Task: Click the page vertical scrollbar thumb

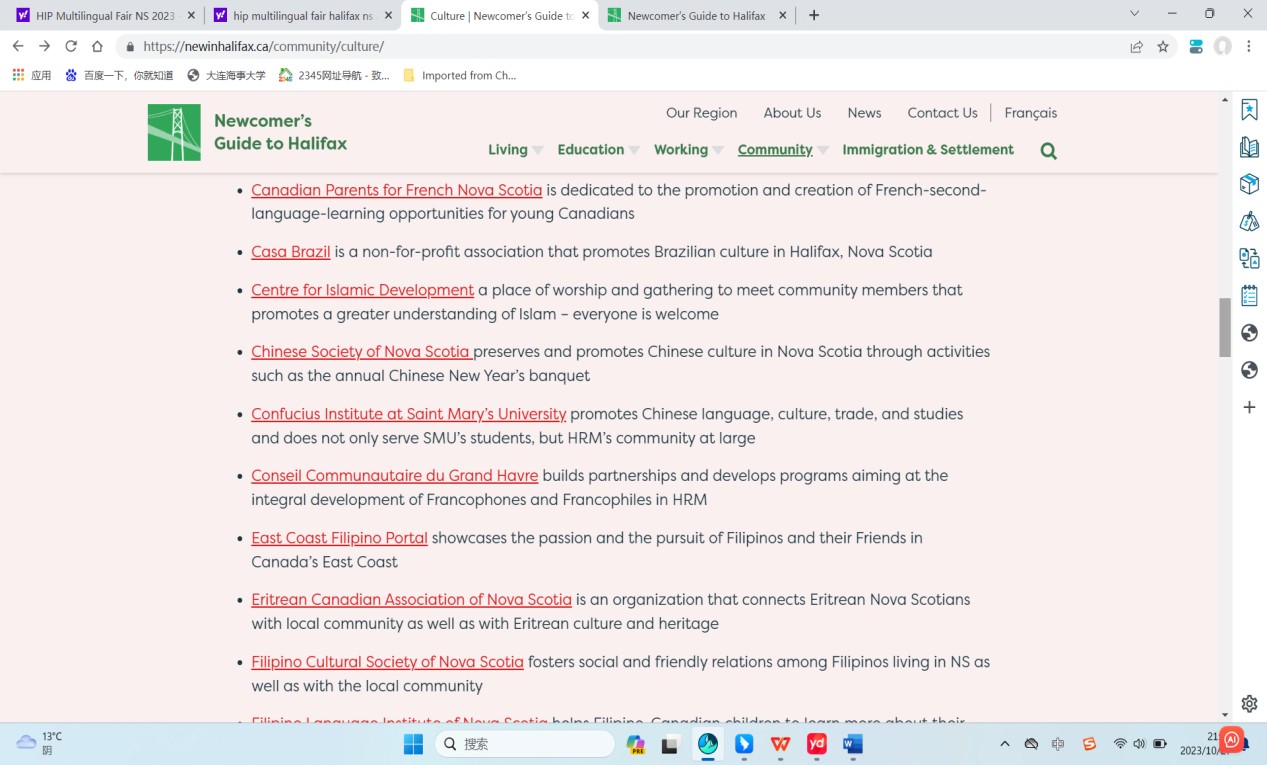Action: 1225,327
